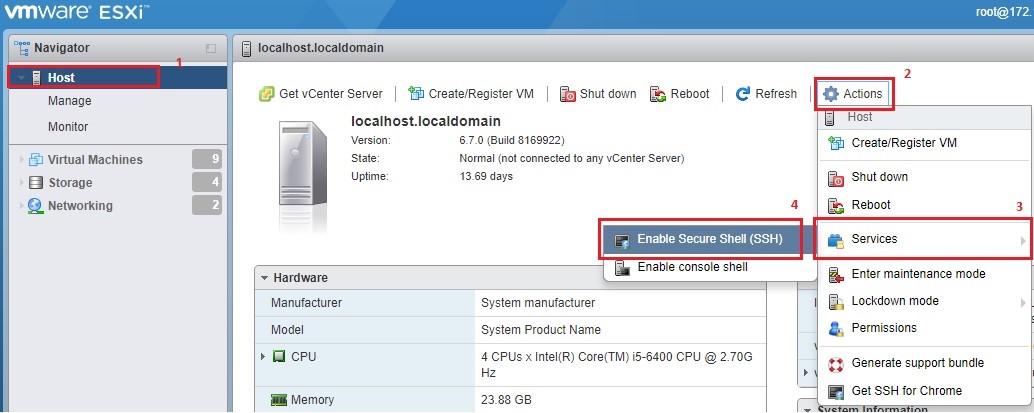
Task: Click the Get vCenter Server icon
Action: (x=267, y=94)
